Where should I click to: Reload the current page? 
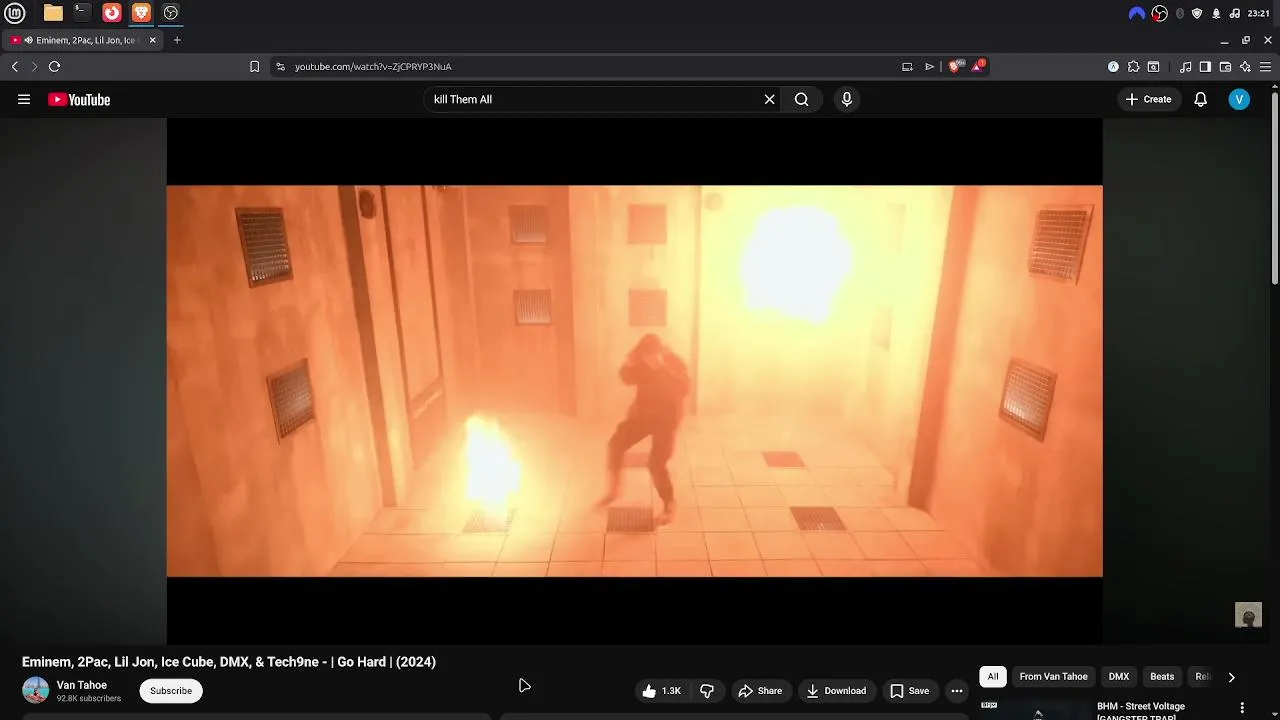click(54, 66)
